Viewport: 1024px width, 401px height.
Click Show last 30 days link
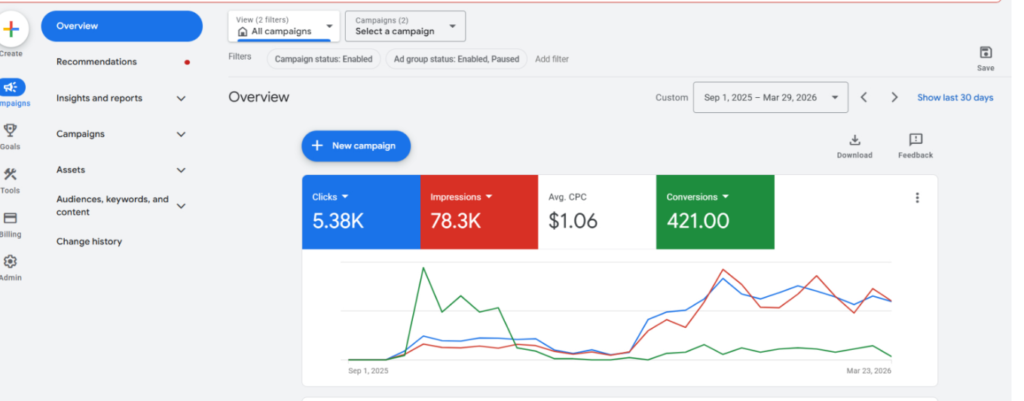click(x=955, y=98)
